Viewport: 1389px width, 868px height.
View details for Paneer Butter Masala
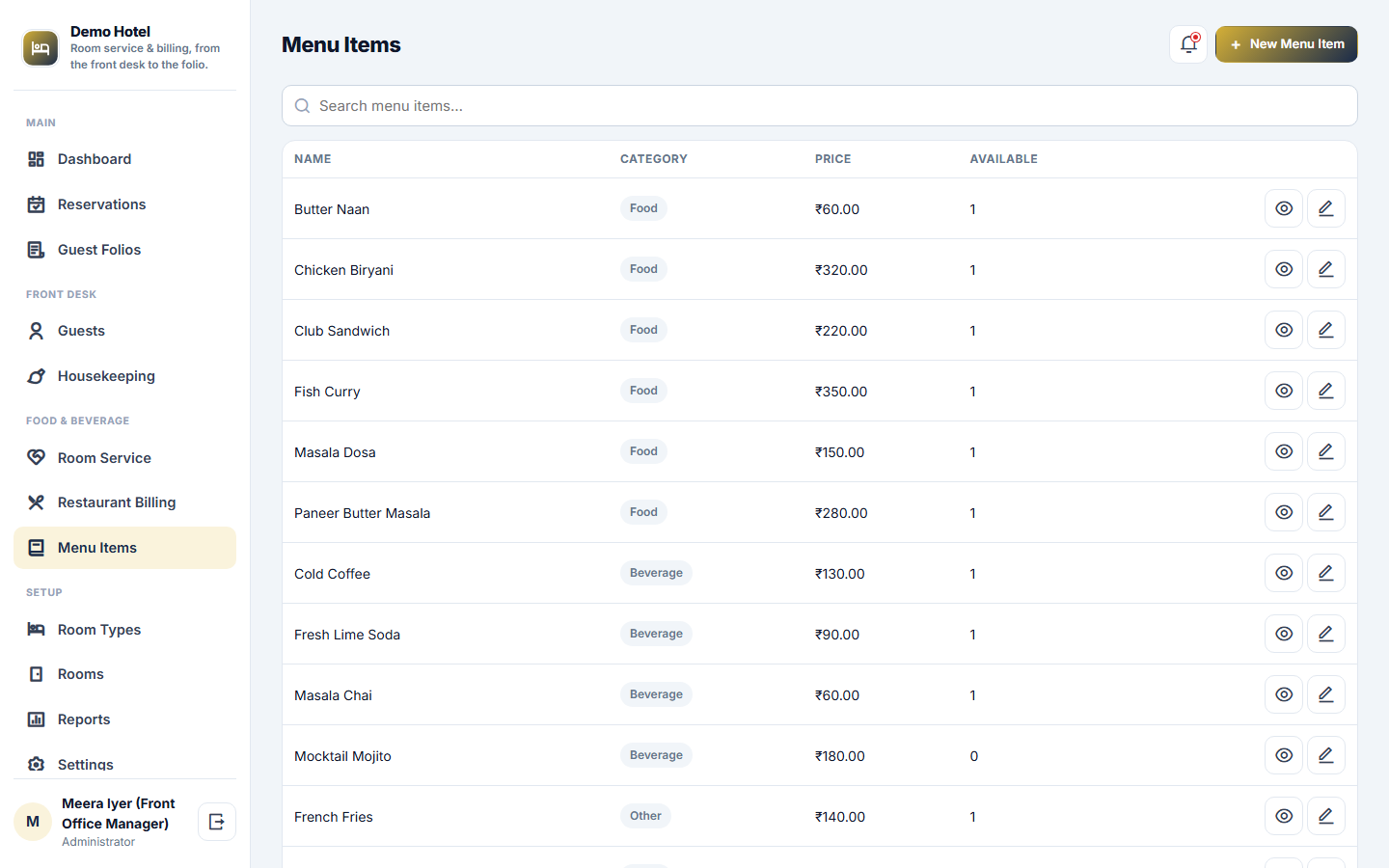[1284, 512]
